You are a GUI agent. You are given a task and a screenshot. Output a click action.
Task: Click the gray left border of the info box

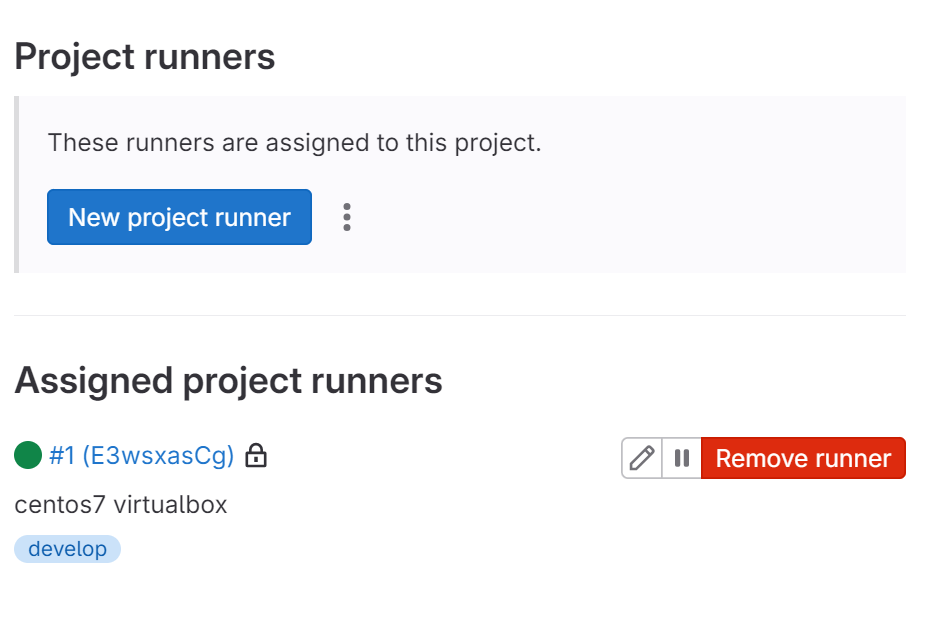pos(16,184)
